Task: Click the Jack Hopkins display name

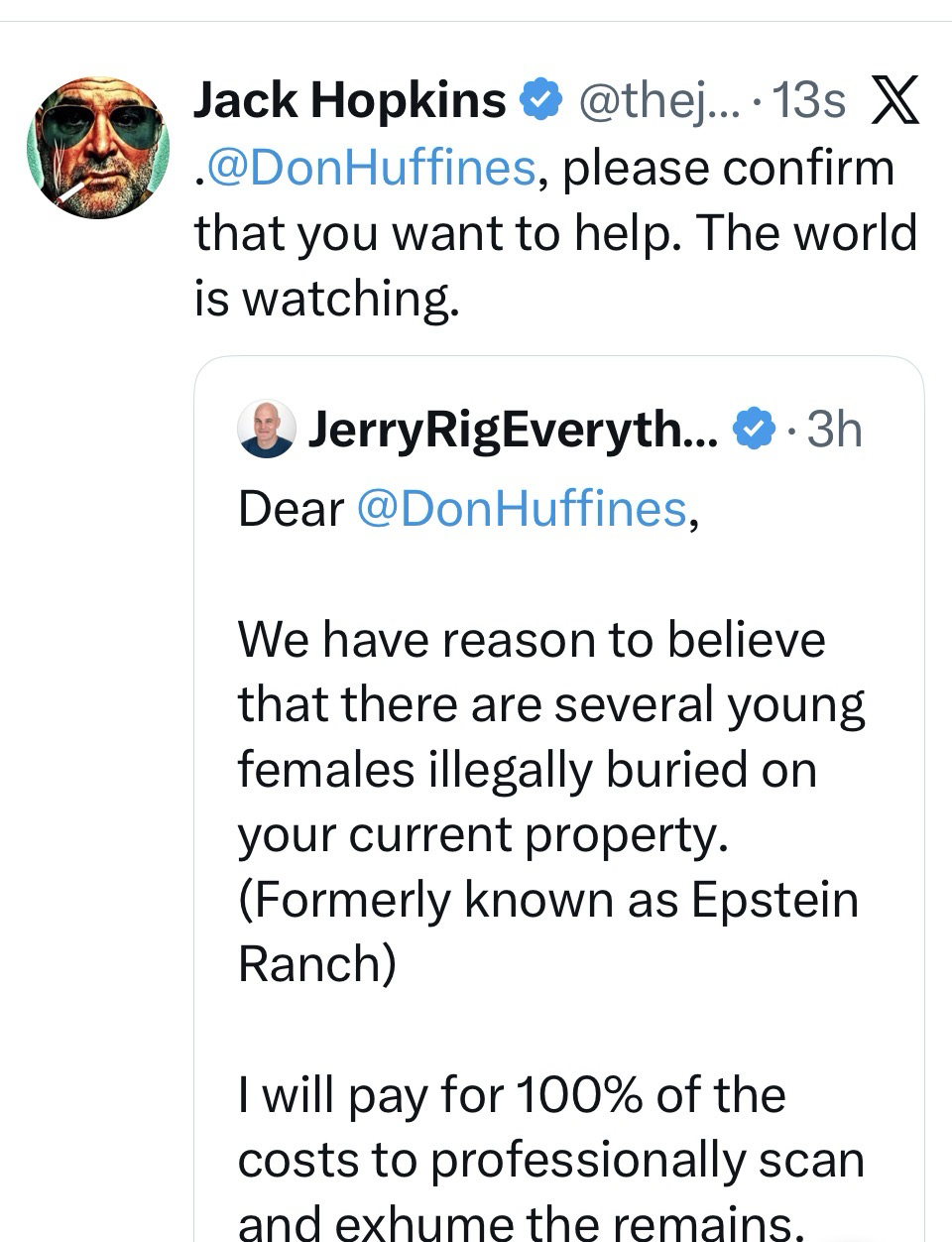Action: tap(349, 100)
